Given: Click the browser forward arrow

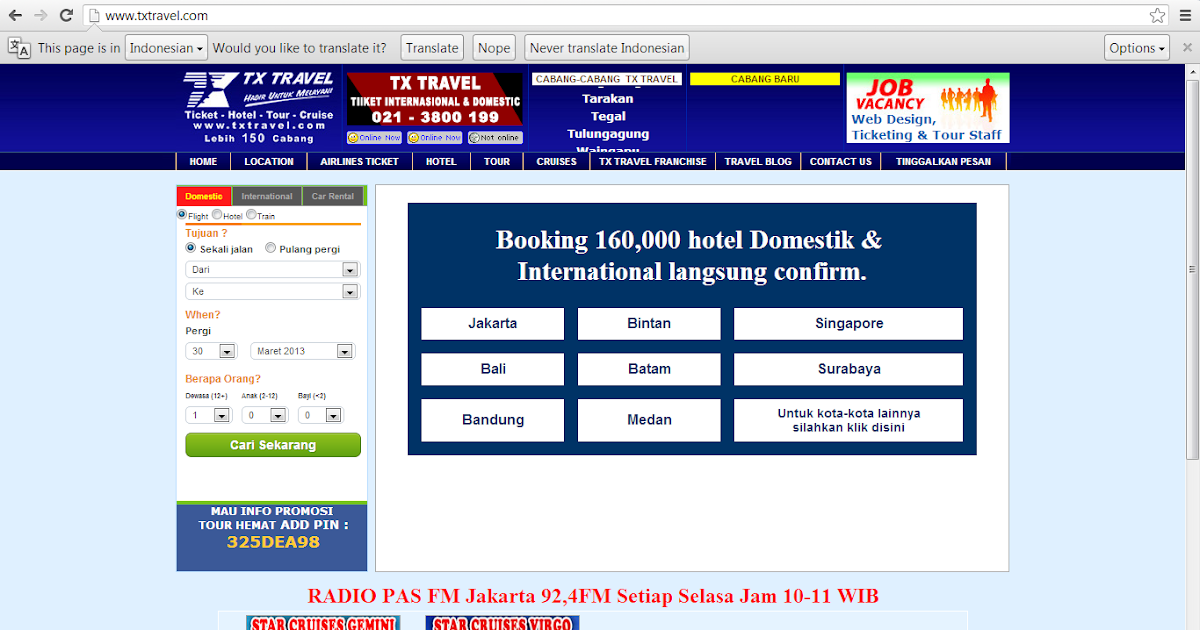Looking at the screenshot, I should point(41,16).
